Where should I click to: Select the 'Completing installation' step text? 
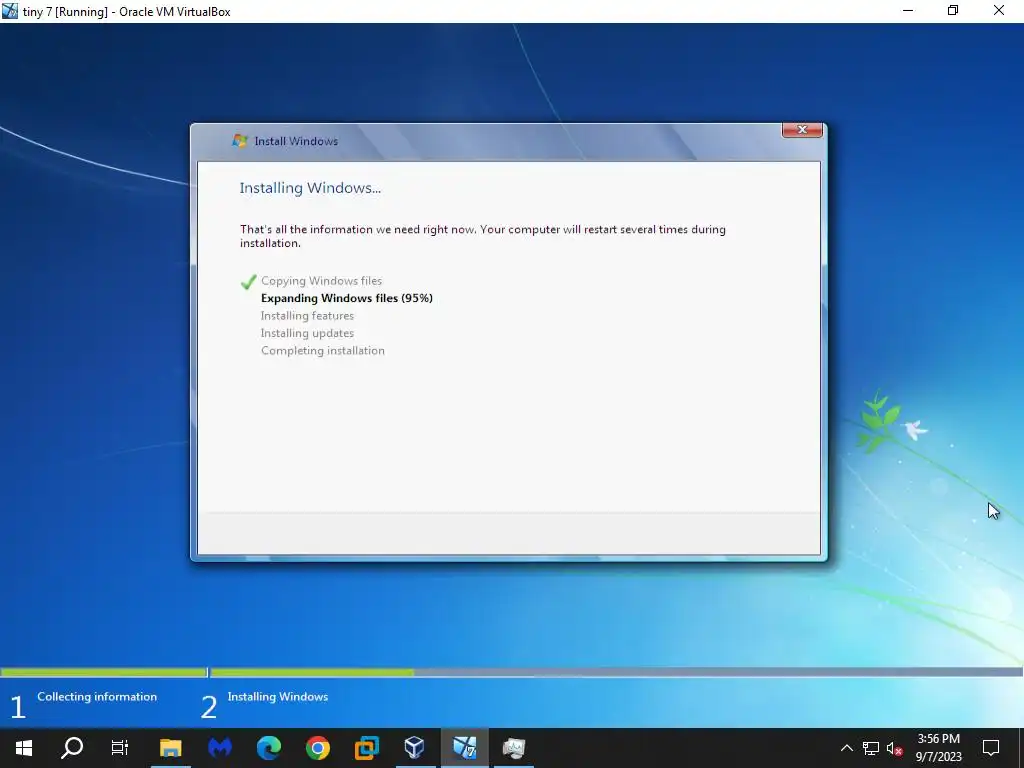[323, 351]
